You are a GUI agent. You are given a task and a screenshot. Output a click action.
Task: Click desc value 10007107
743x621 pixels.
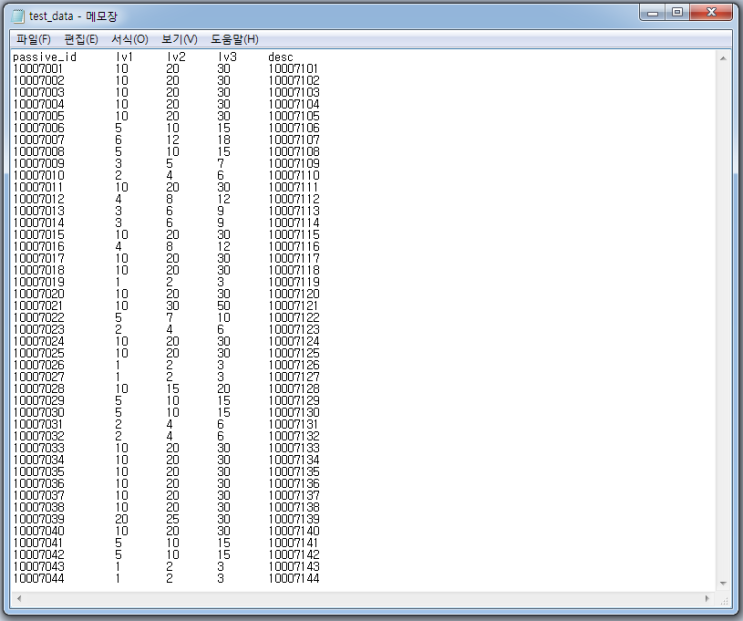coord(294,140)
